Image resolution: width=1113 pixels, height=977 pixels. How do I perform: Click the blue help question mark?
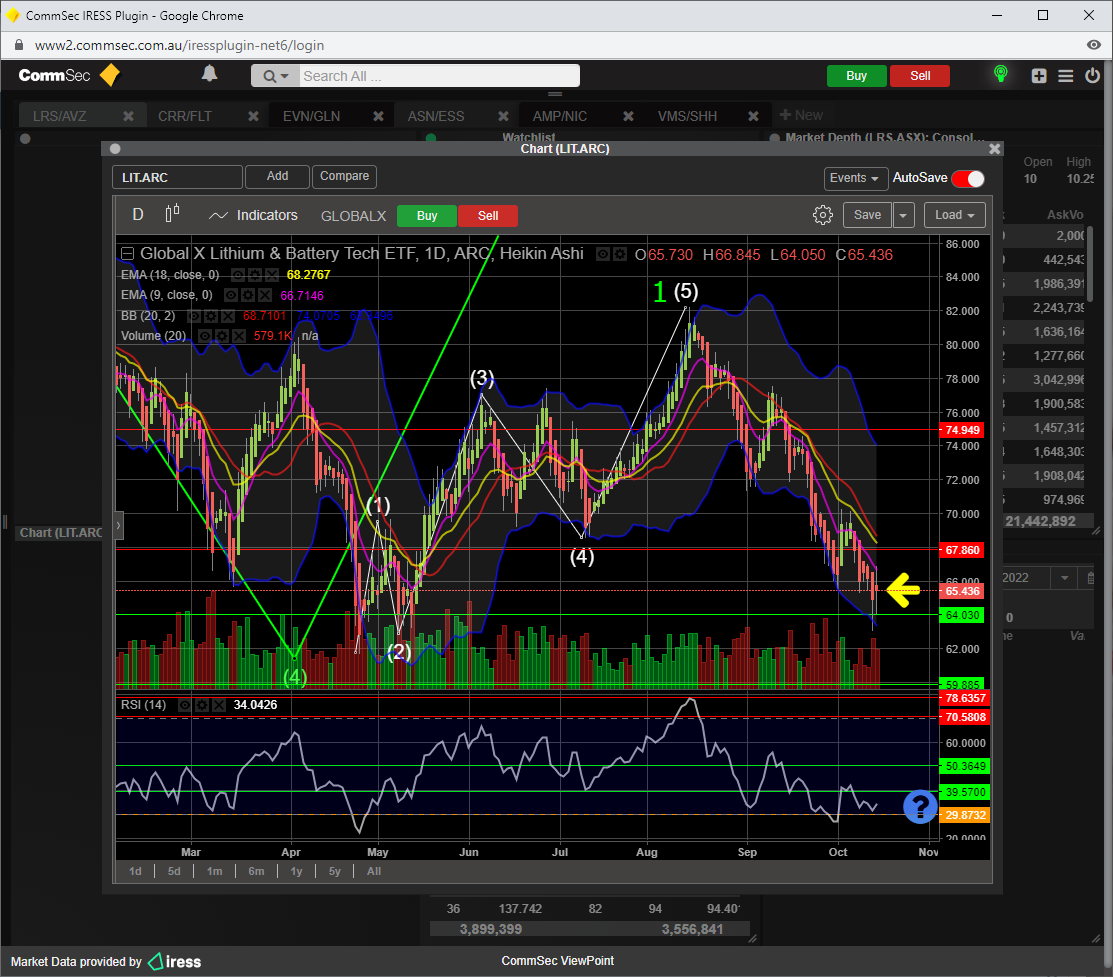[x=919, y=807]
